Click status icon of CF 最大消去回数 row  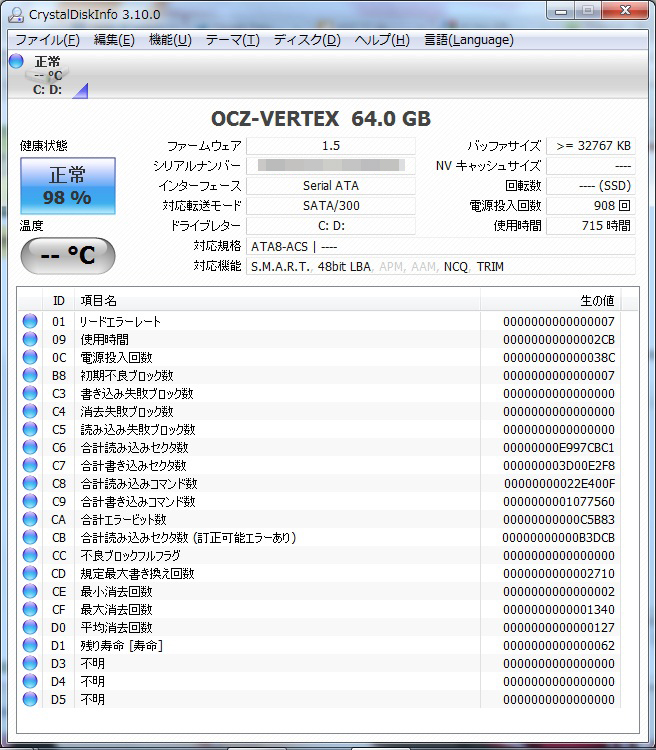pyautogui.click(x=30, y=609)
